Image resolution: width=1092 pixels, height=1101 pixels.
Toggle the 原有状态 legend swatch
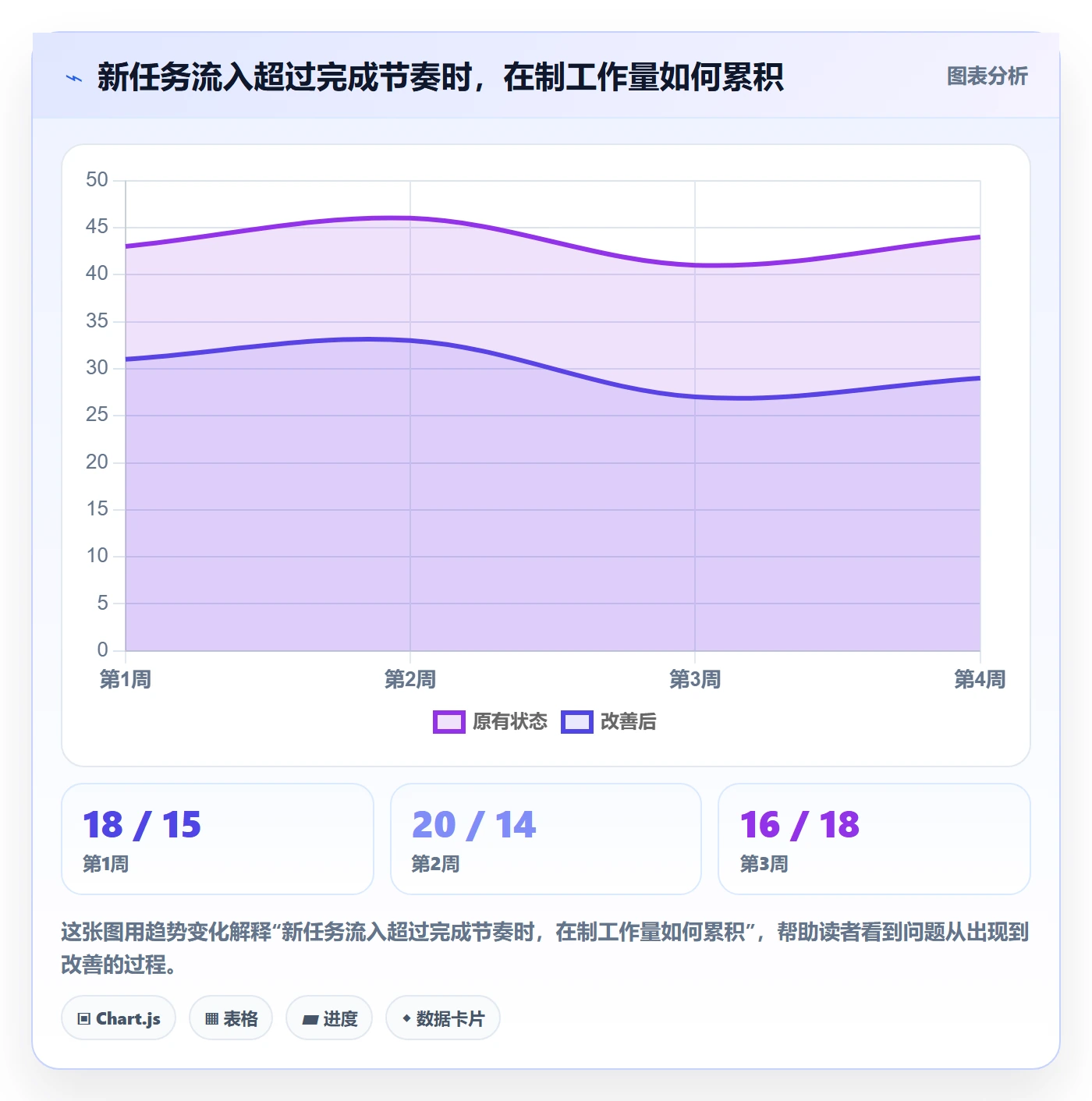[x=449, y=722]
